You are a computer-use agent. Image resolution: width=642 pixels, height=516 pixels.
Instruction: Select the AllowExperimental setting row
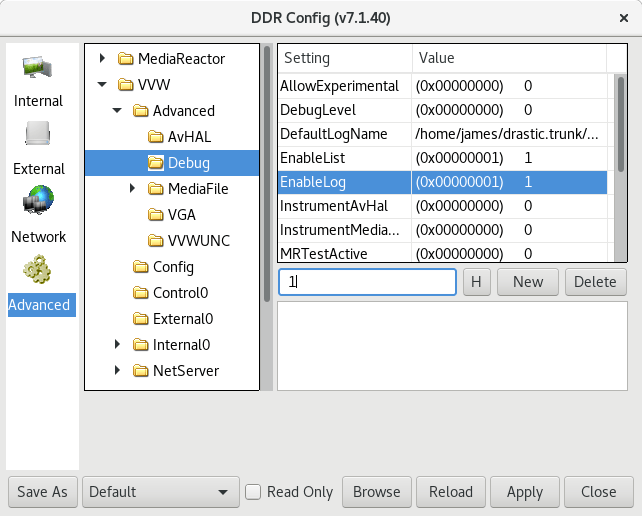click(443, 86)
